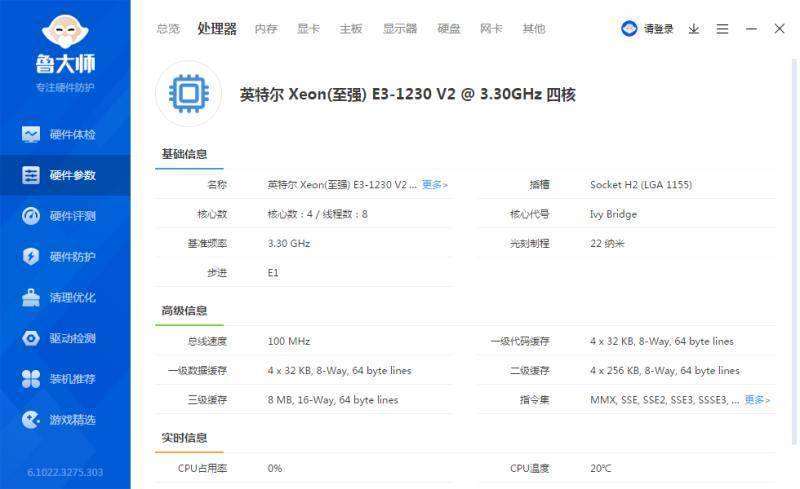Click the Ivy Bridge codename value
The width and height of the screenshot is (800, 489).
pos(613,214)
